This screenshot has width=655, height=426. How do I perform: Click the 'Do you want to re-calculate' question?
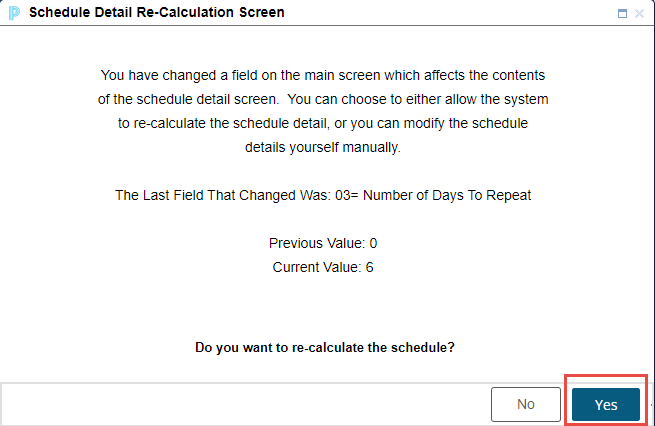pyautogui.click(x=323, y=348)
